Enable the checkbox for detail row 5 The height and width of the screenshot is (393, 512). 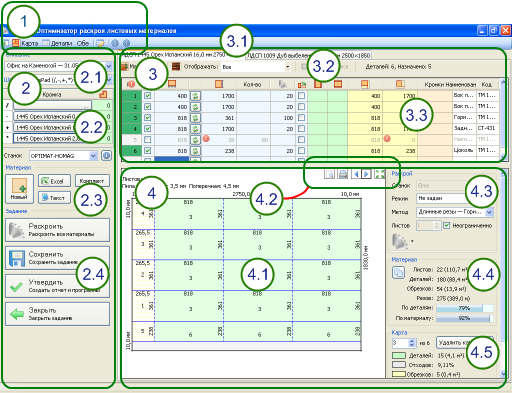[x=147, y=140]
